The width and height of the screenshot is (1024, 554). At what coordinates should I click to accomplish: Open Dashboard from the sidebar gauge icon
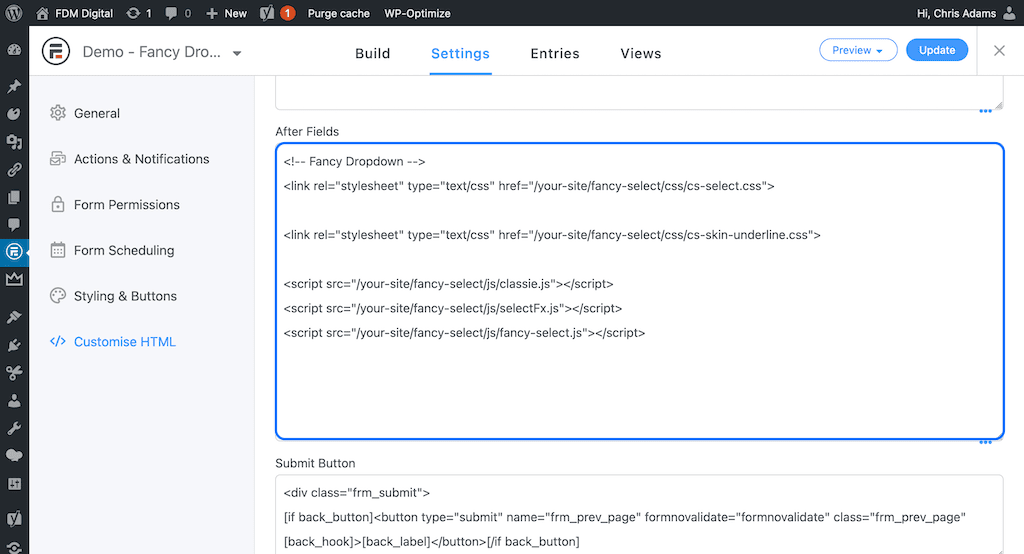click(14, 50)
